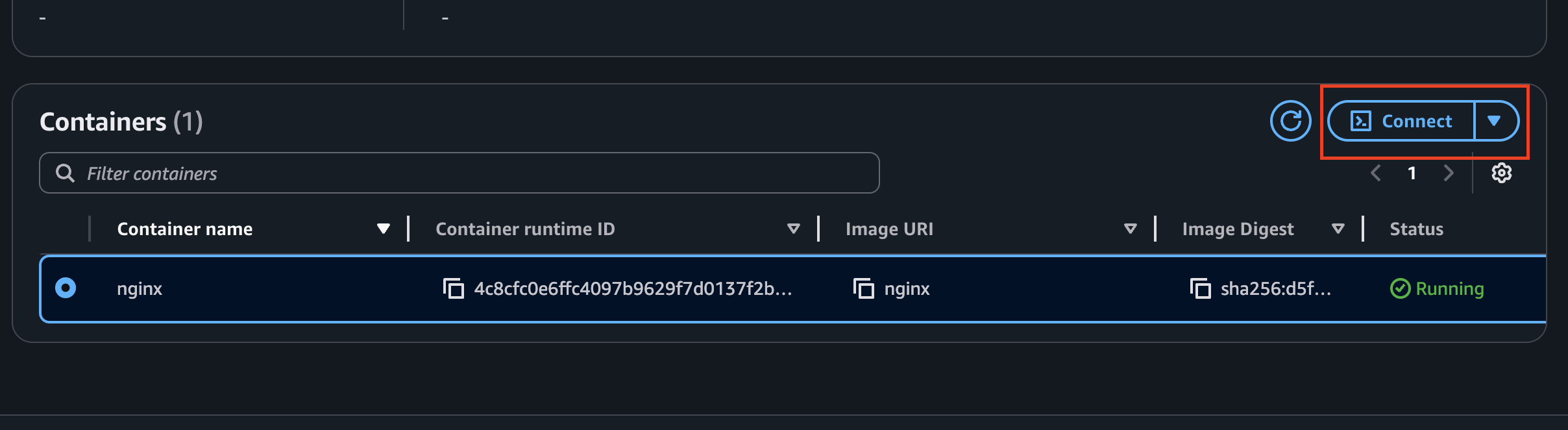This screenshot has height=430, width=1568.
Task: Copy the container runtime ID
Action: (454, 288)
